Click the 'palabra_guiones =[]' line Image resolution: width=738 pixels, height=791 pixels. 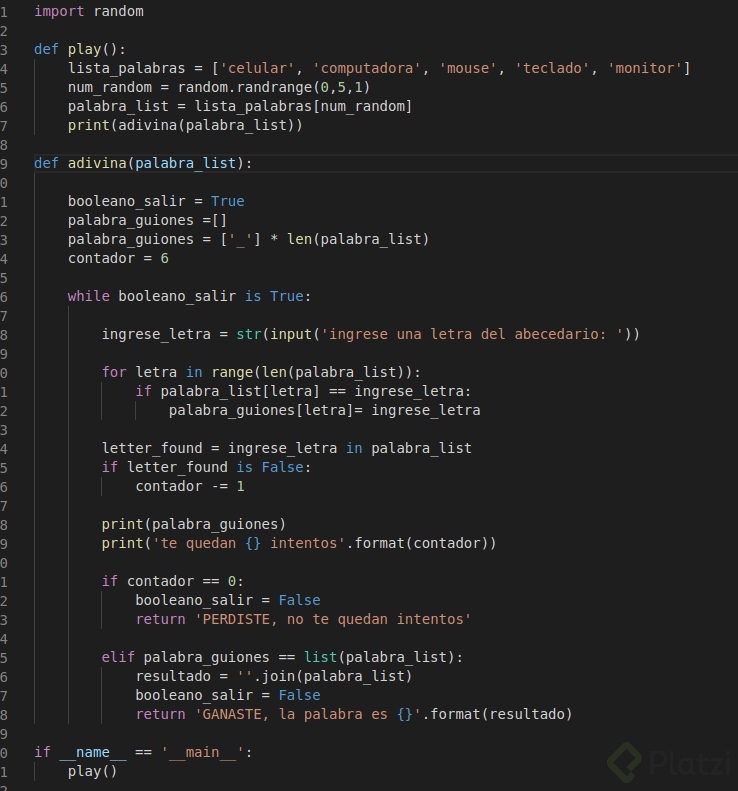coord(147,220)
